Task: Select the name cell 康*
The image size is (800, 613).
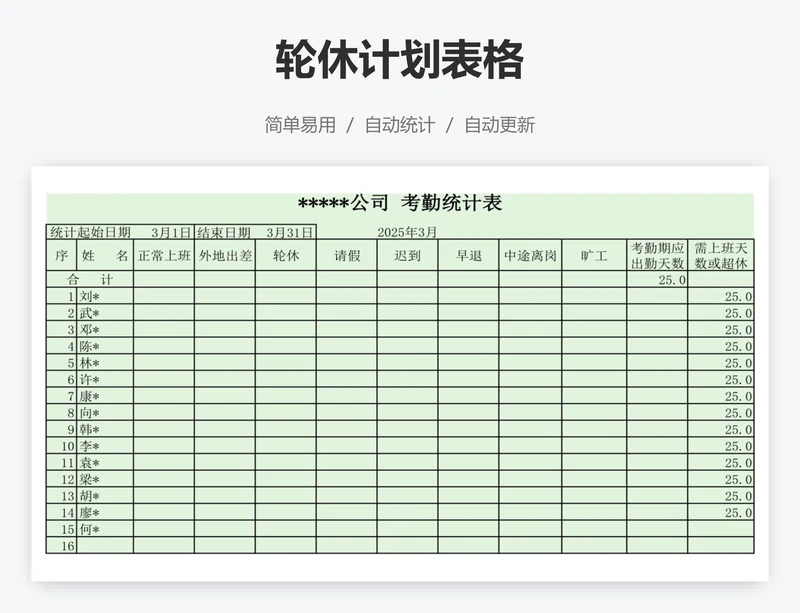Action: (105, 396)
